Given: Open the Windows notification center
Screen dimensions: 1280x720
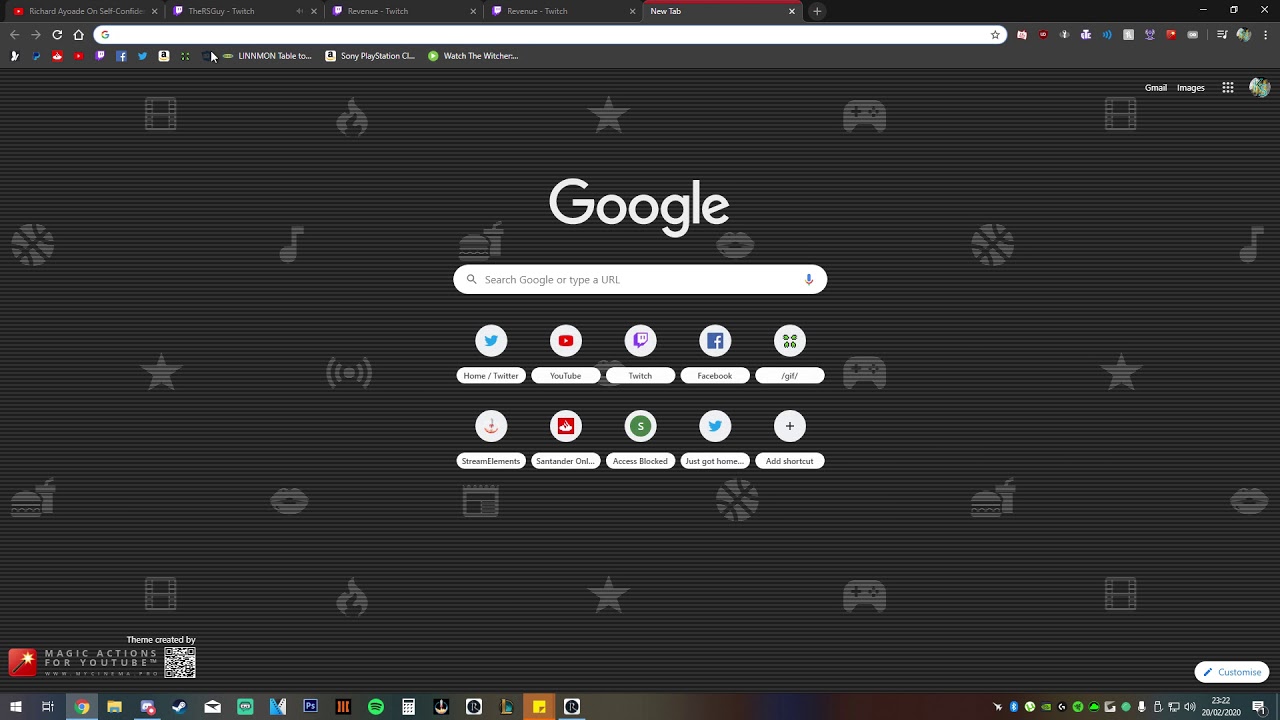Looking at the screenshot, I should click(1259, 707).
